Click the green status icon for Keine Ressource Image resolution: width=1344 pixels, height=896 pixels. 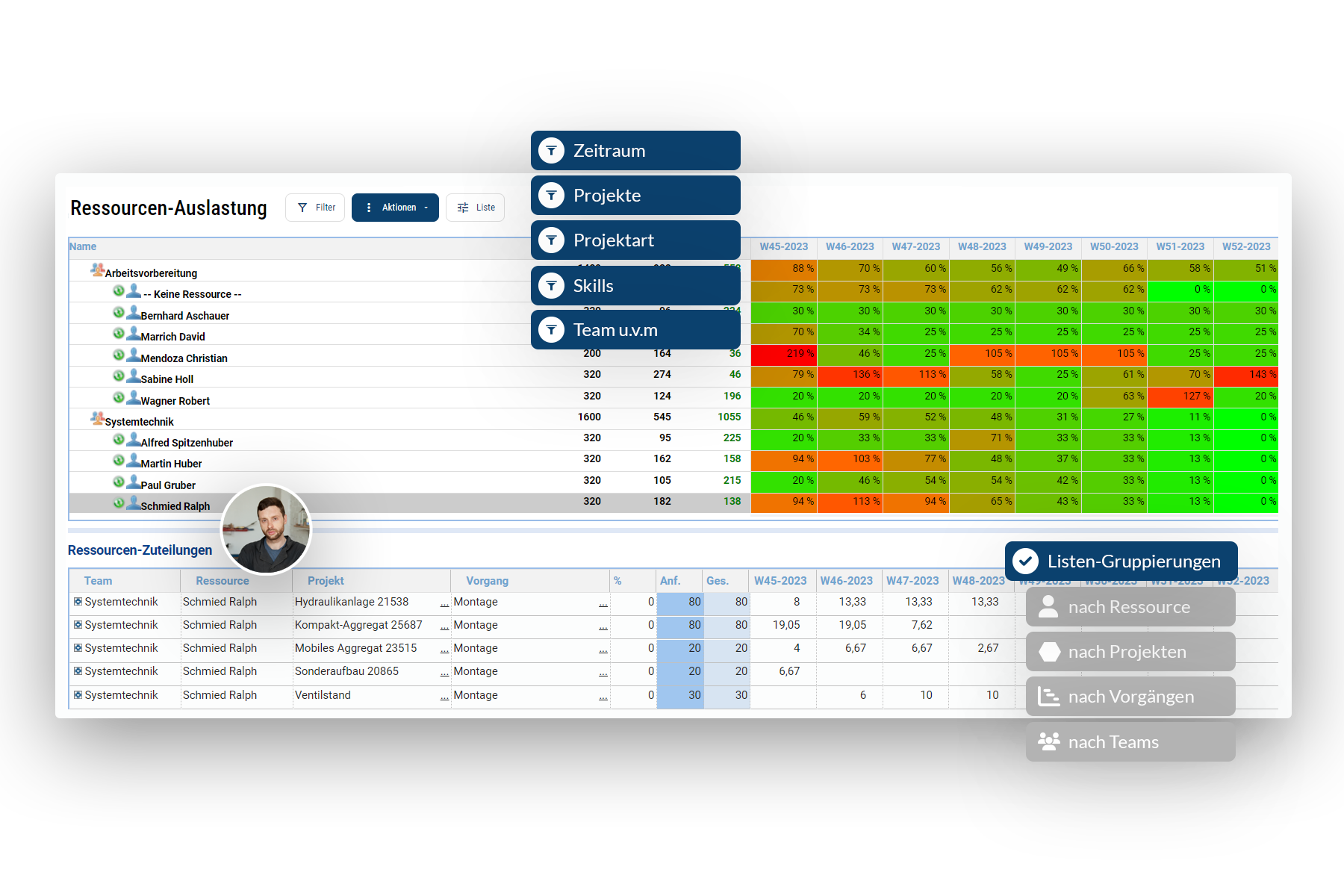(x=118, y=290)
